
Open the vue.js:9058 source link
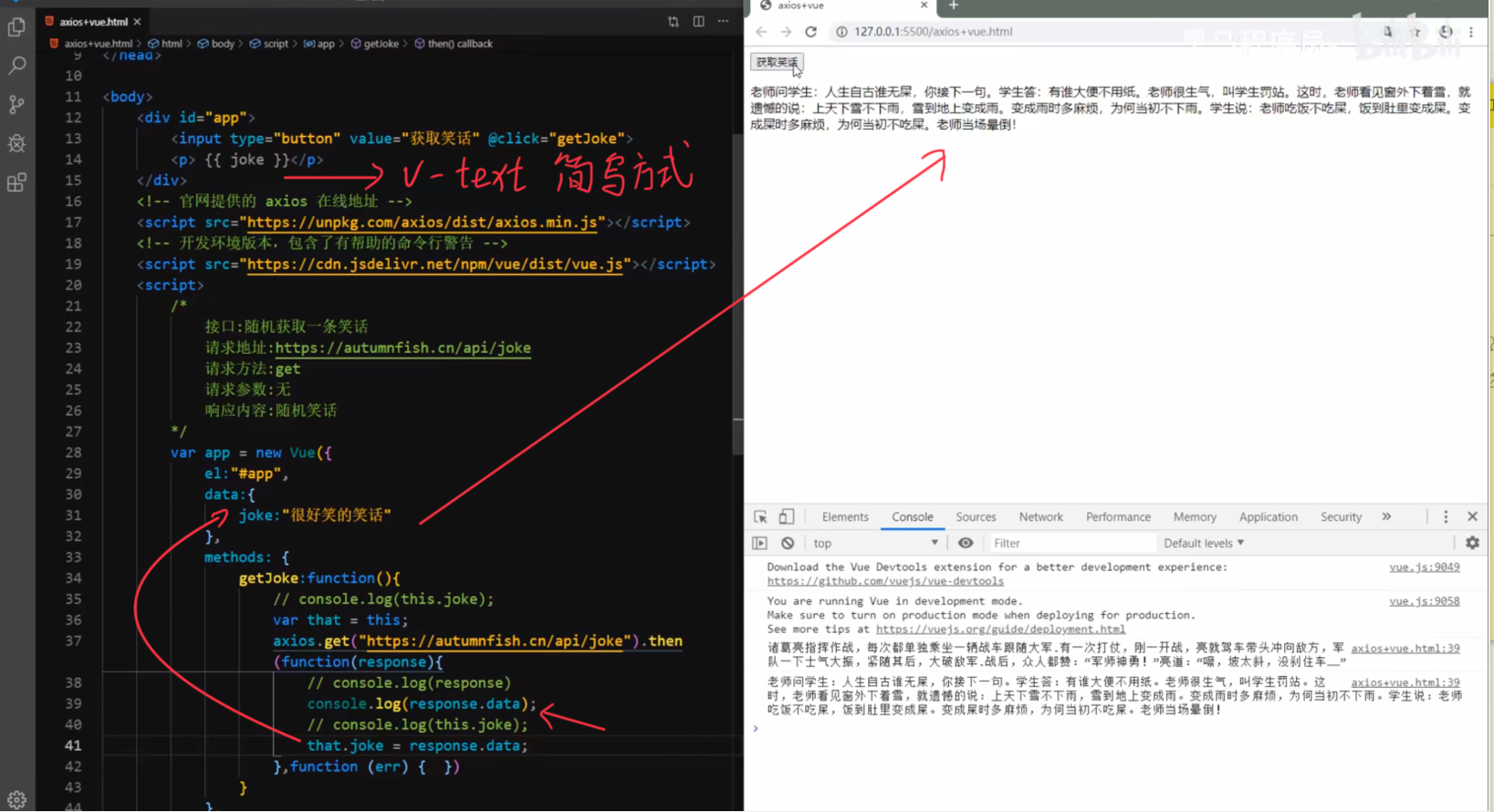click(x=1424, y=601)
